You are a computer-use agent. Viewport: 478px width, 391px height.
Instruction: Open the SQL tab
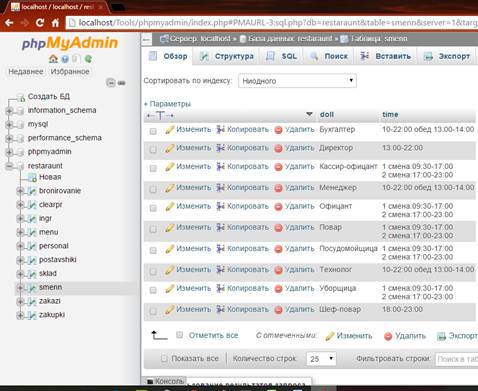tap(282, 56)
